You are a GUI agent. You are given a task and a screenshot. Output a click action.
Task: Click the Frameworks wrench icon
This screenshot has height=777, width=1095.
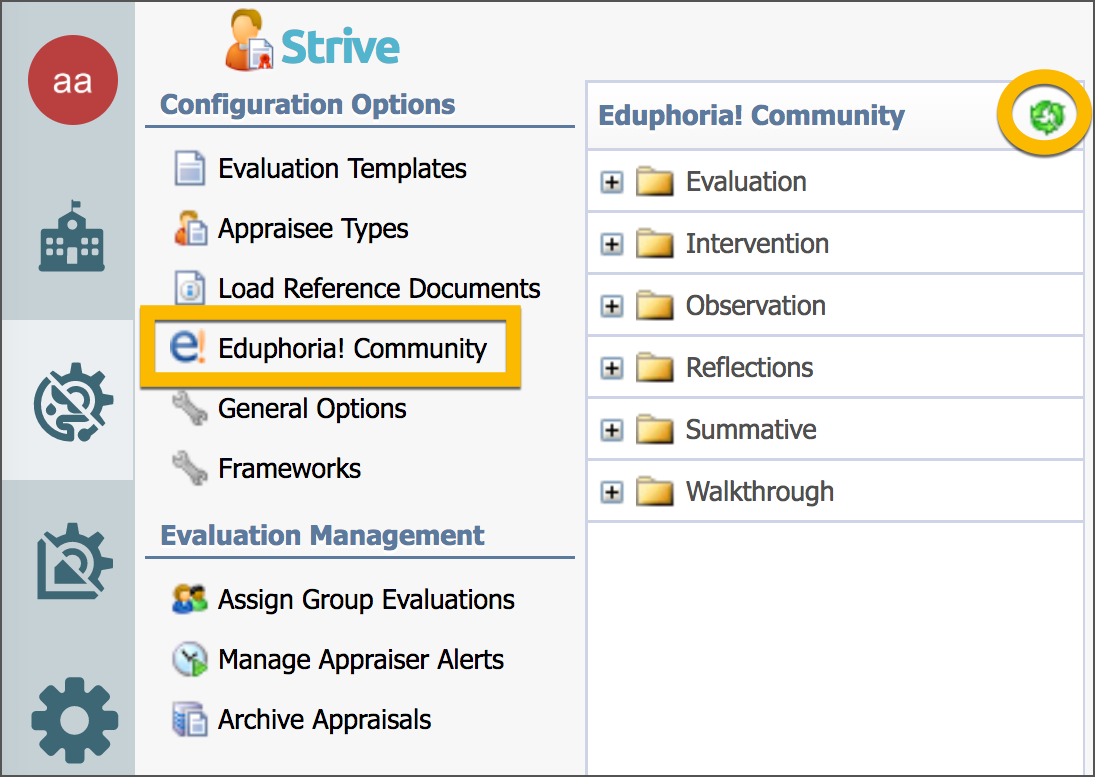tap(190, 468)
